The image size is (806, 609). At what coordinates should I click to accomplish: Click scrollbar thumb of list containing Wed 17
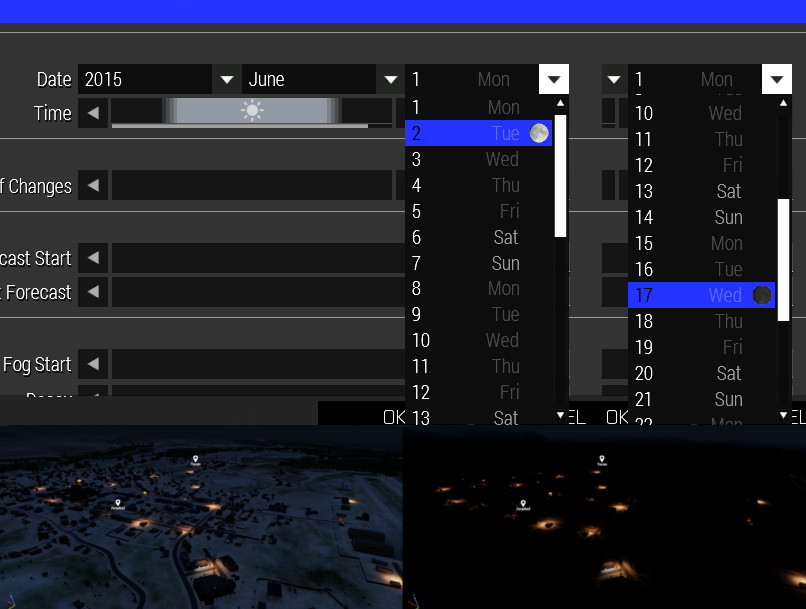tap(784, 260)
